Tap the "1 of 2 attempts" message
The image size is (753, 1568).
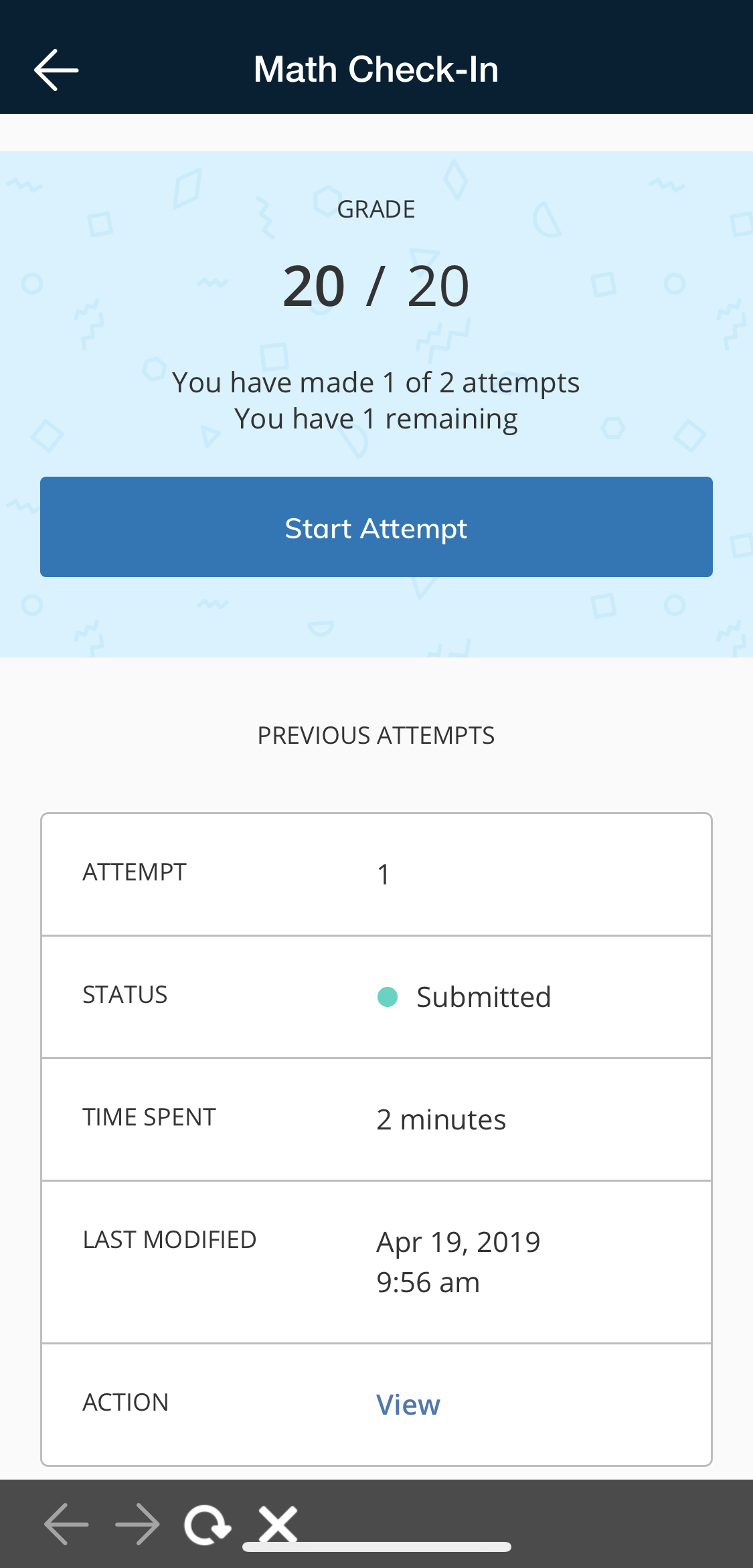coord(376,383)
